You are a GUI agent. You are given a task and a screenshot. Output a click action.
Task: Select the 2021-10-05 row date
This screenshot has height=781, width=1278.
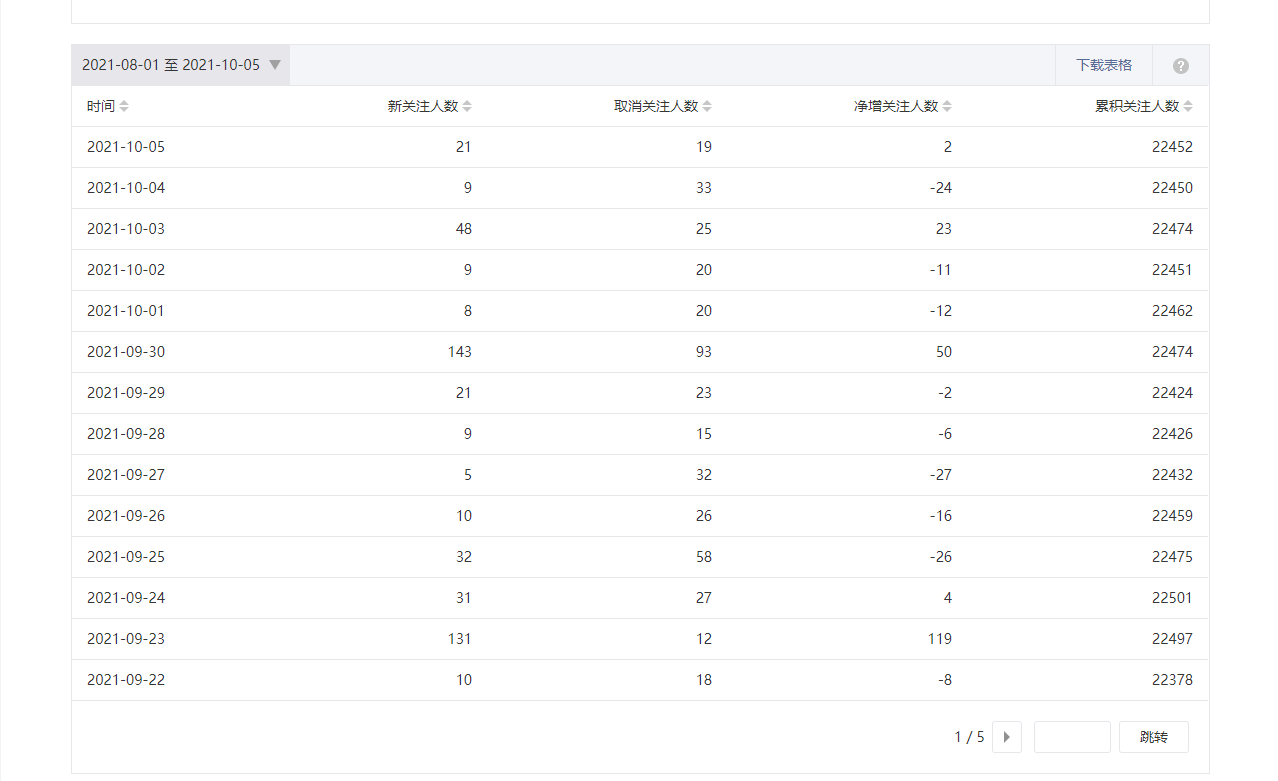click(126, 147)
